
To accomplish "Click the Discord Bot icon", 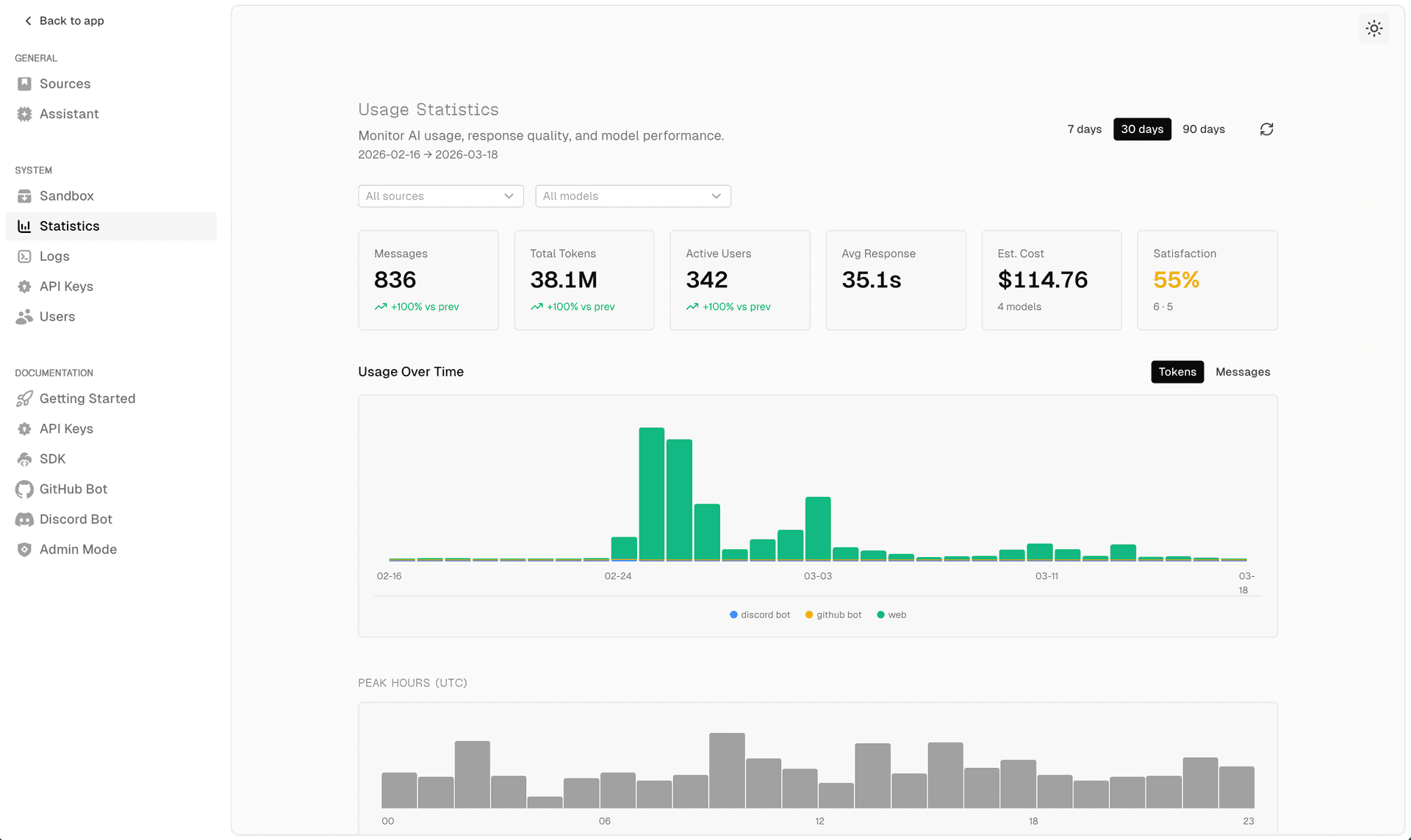I will coord(24,520).
